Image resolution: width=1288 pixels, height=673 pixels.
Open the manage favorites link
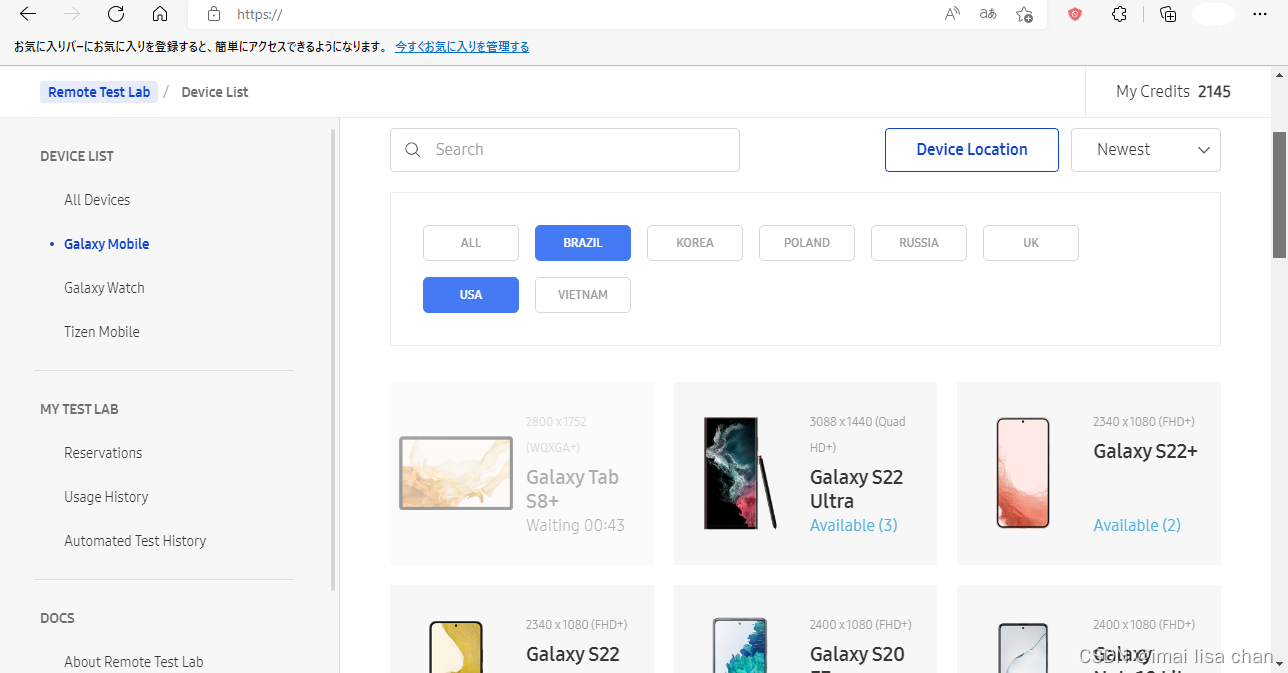point(462,47)
